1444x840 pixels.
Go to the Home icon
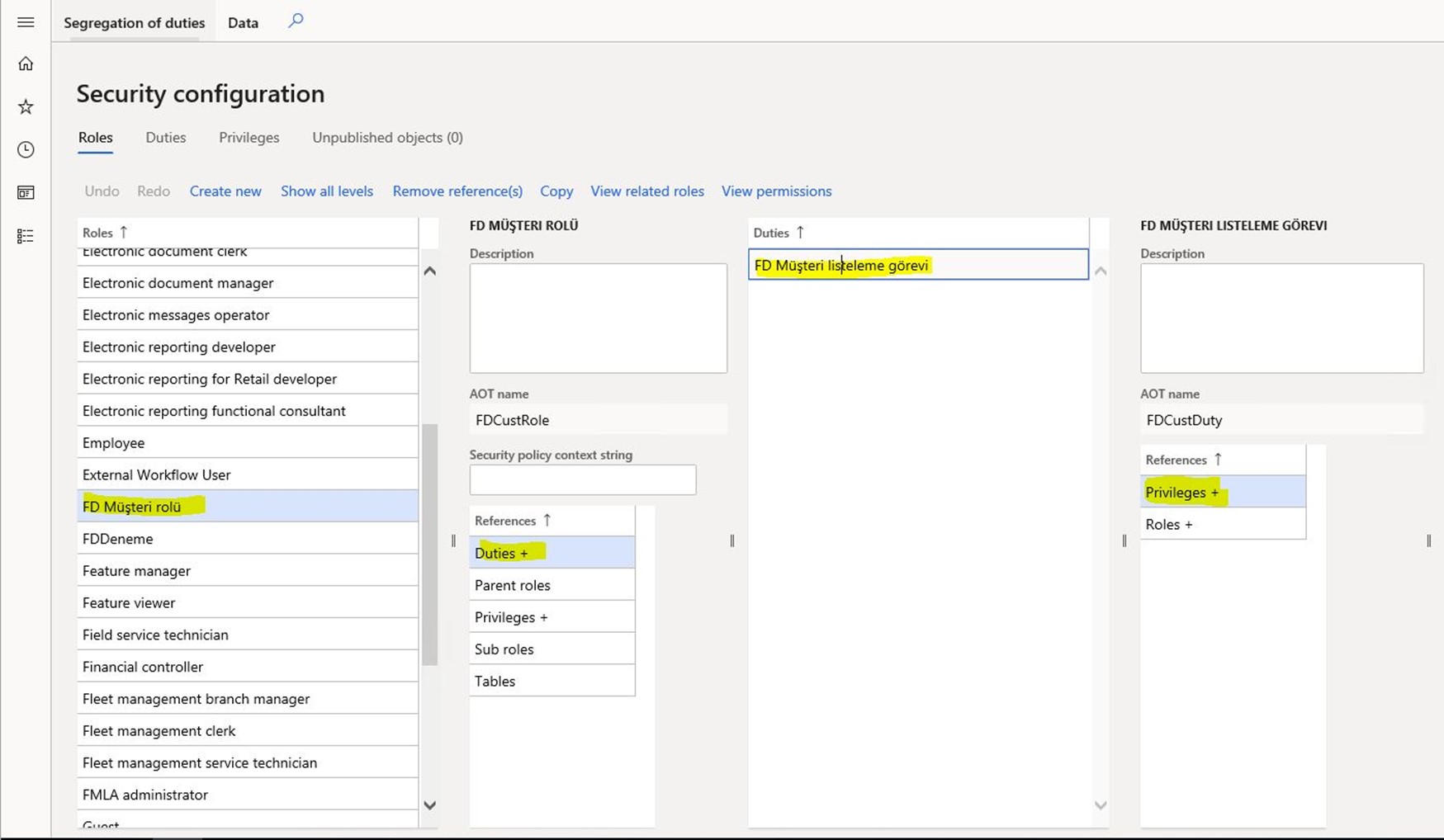[x=26, y=64]
